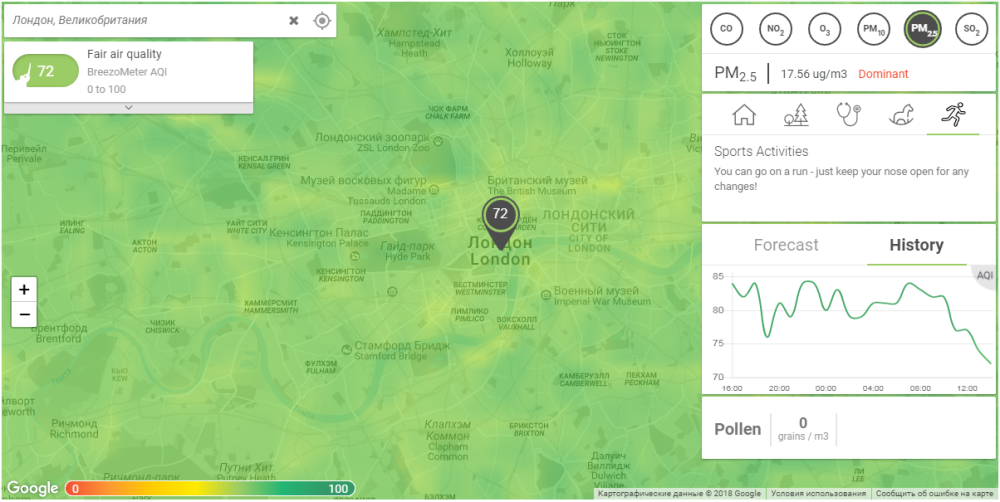Expand the air quality card chevron
1000x502 pixels.
point(128,107)
